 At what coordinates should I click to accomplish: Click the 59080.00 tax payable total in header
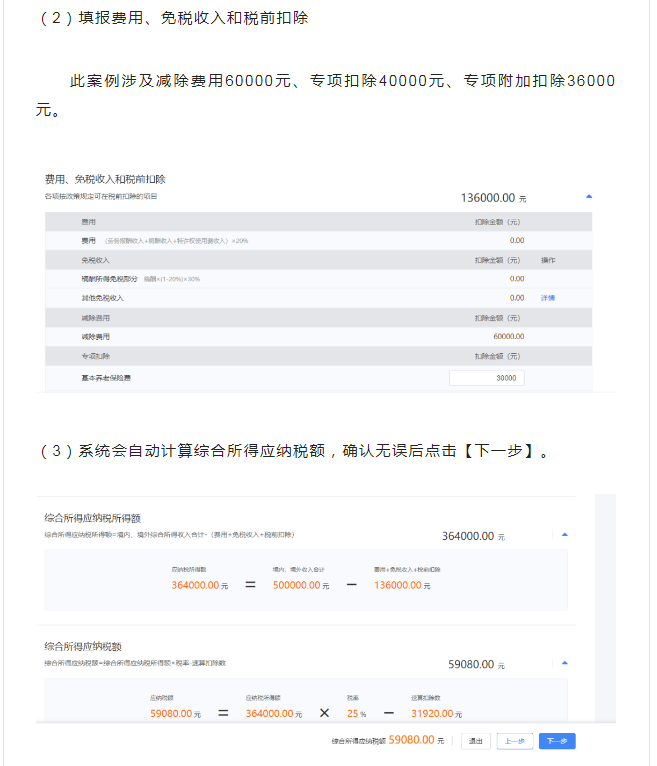pos(474,662)
